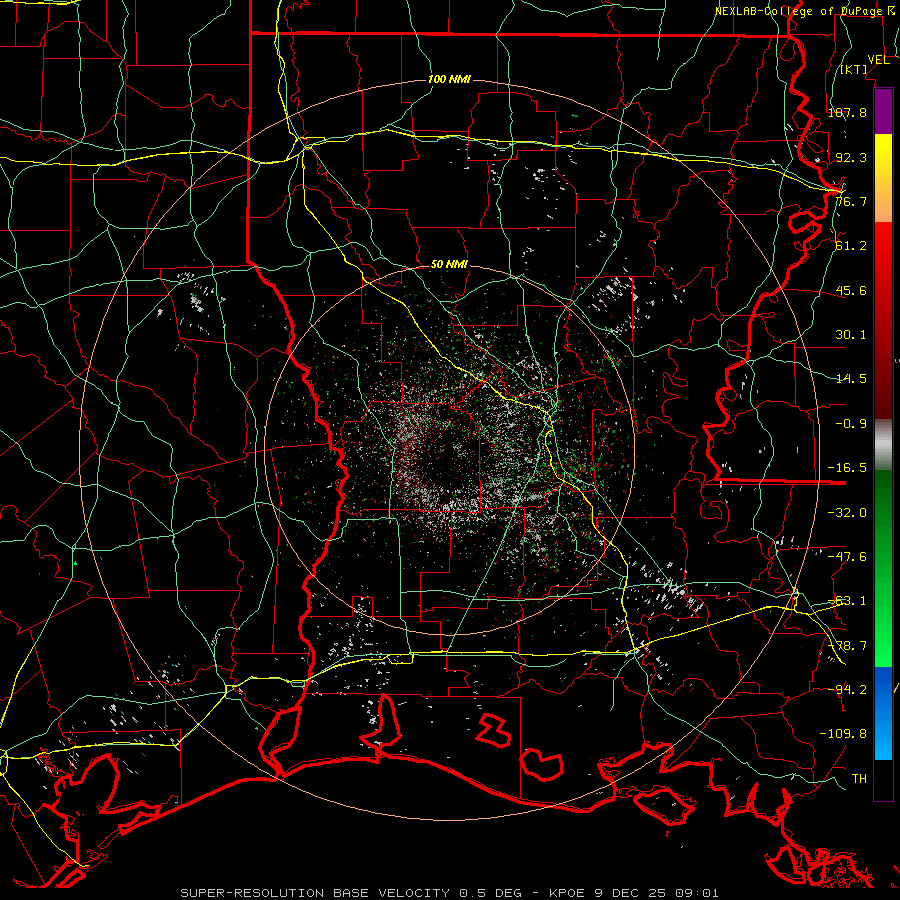This screenshot has height=900, width=900.
Task: Click the yellow-orange segment of the color bar
Action: 883,178
